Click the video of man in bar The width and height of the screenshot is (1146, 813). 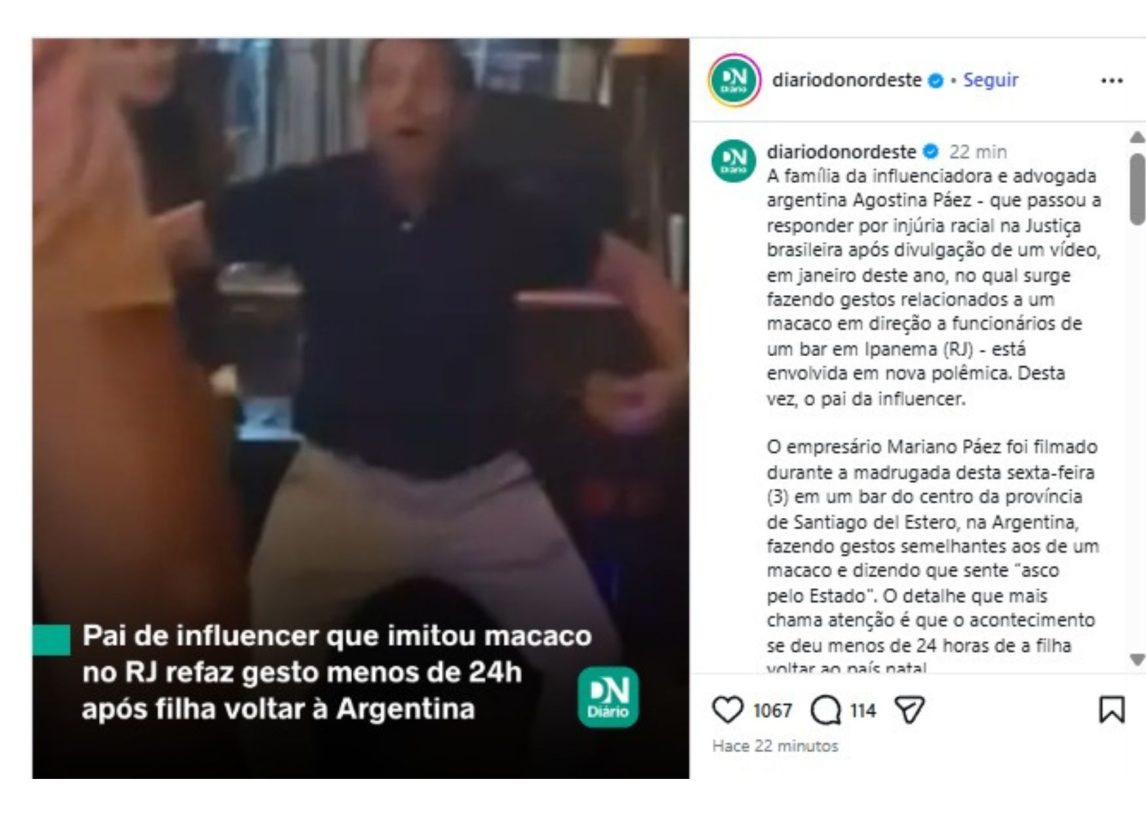pyautogui.click(x=360, y=408)
